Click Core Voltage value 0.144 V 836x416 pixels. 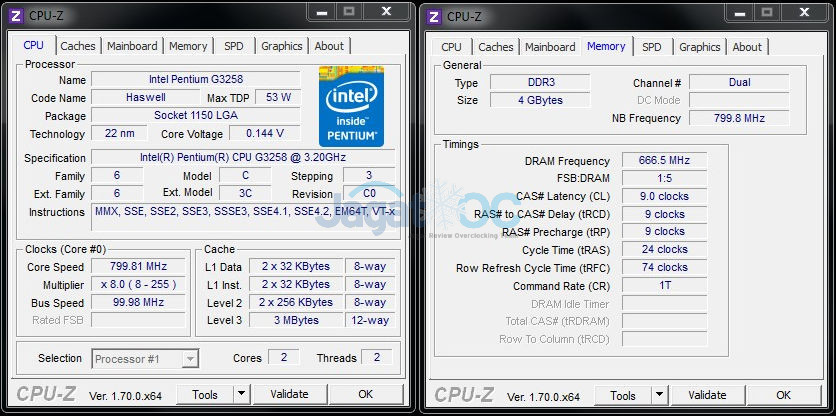tap(264, 133)
